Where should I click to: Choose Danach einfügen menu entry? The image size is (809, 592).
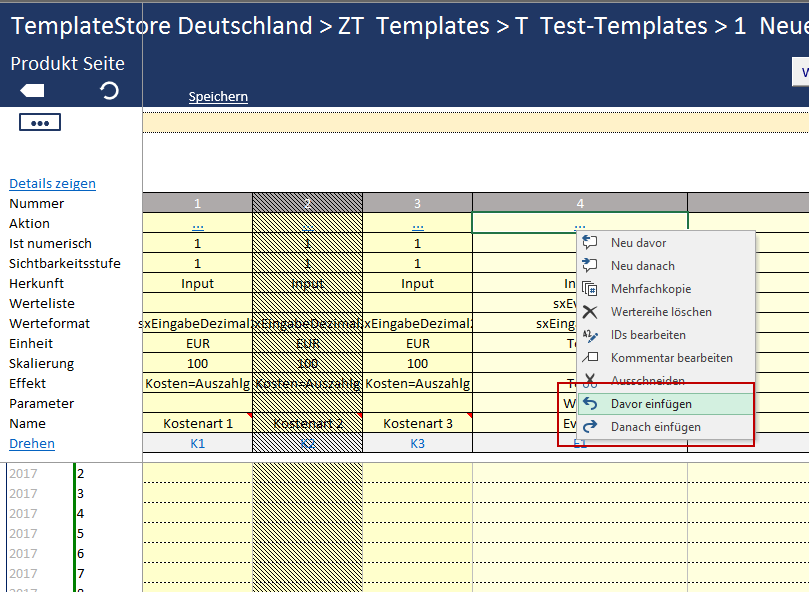tap(655, 427)
